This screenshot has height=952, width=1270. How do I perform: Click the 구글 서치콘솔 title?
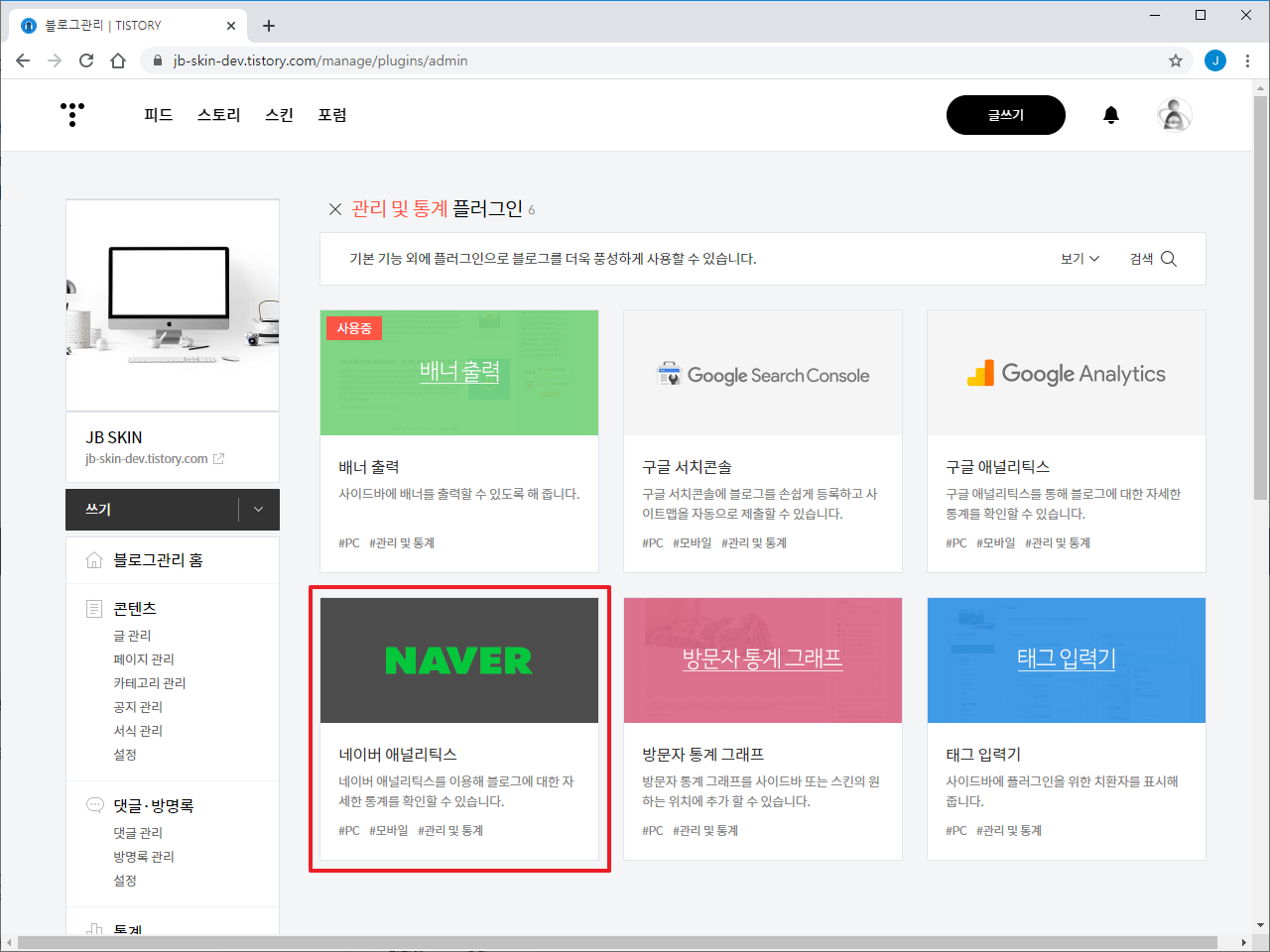[x=687, y=467]
